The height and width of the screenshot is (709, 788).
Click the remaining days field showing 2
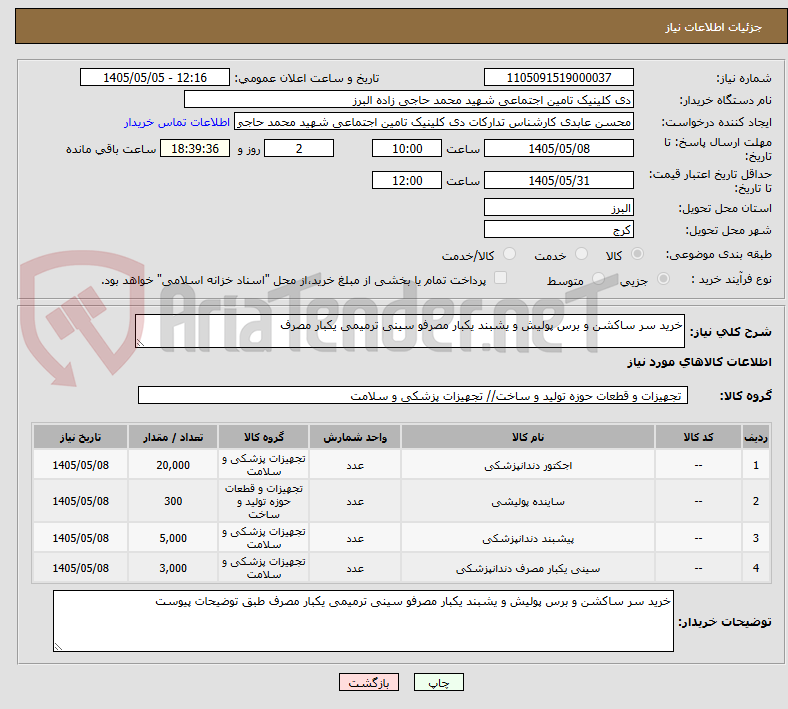tap(299, 149)
